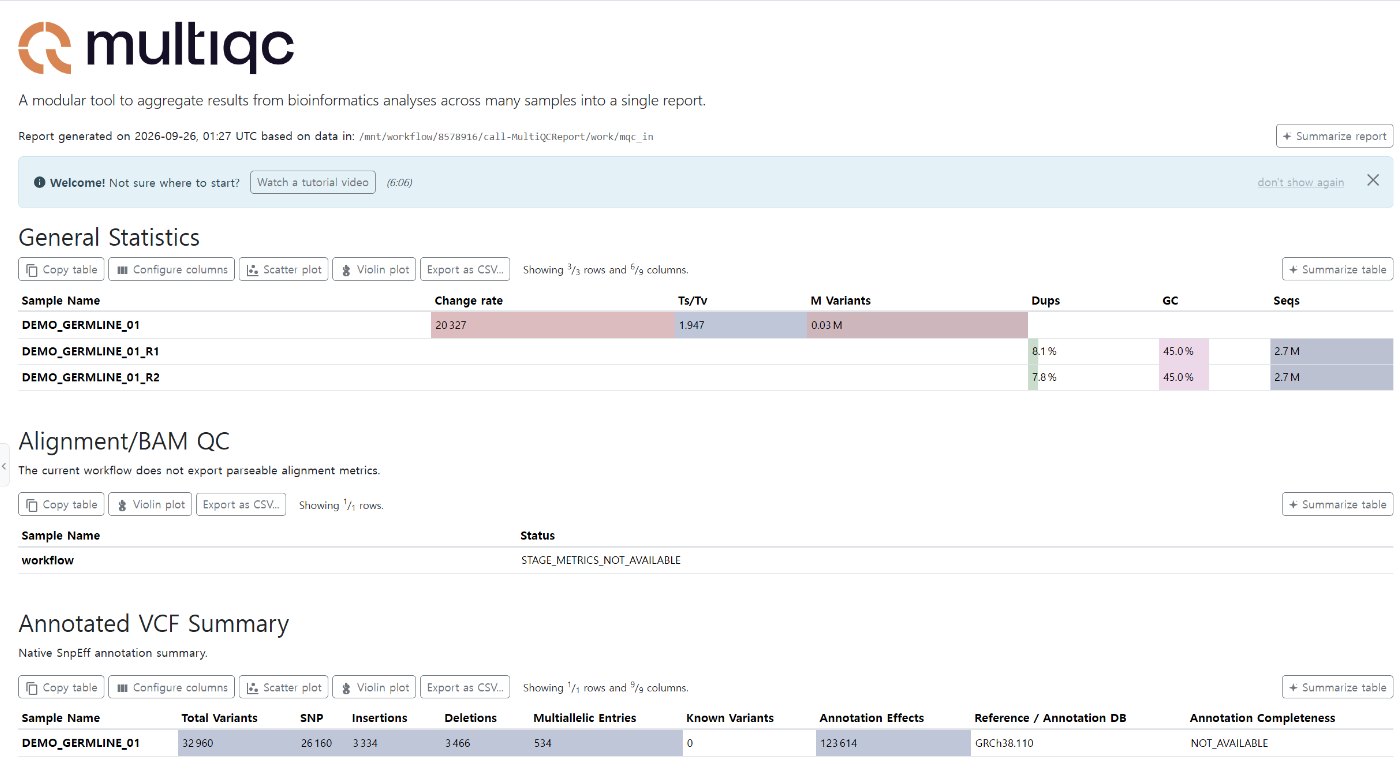Viewport: 1400px width, 783px height.
Task: Sort by the Ts/Tv column header
Action: point(693,300)
